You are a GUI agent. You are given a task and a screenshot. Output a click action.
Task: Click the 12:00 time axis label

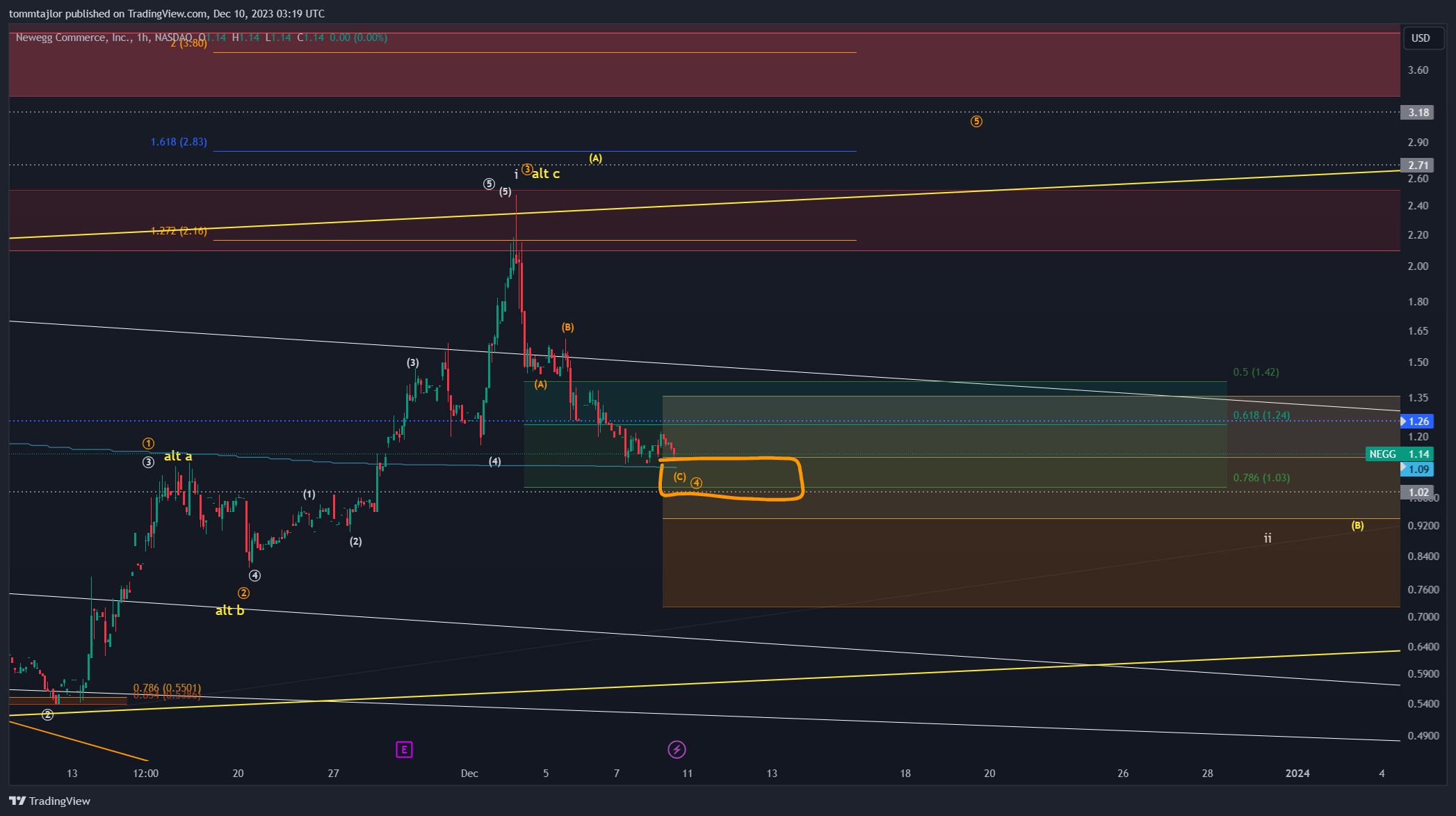145,773
